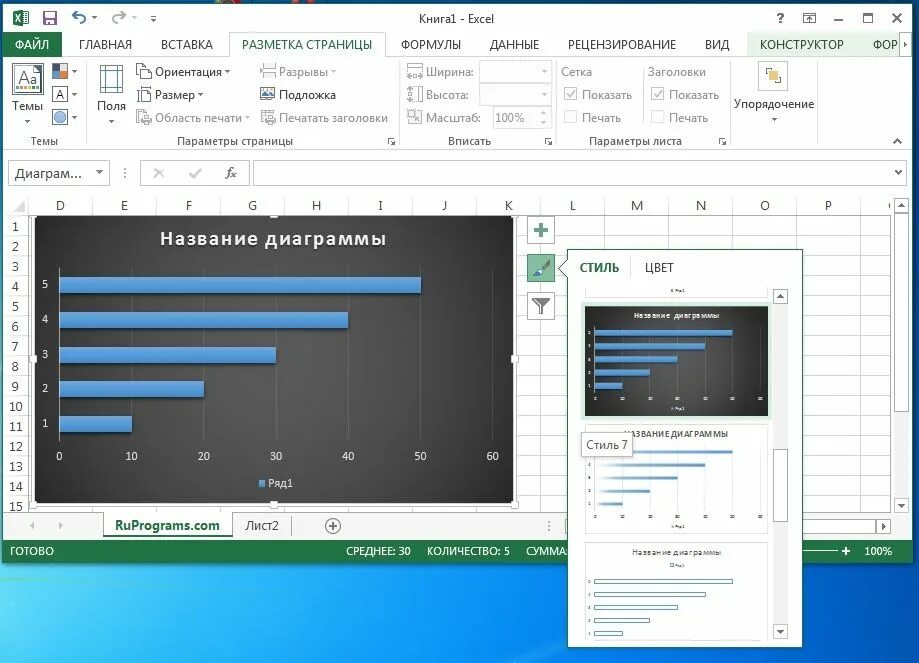Open the Поля margins menu
Image resolution: width=919 pixels, height=663 pixels.
click(x=111, y=94)
